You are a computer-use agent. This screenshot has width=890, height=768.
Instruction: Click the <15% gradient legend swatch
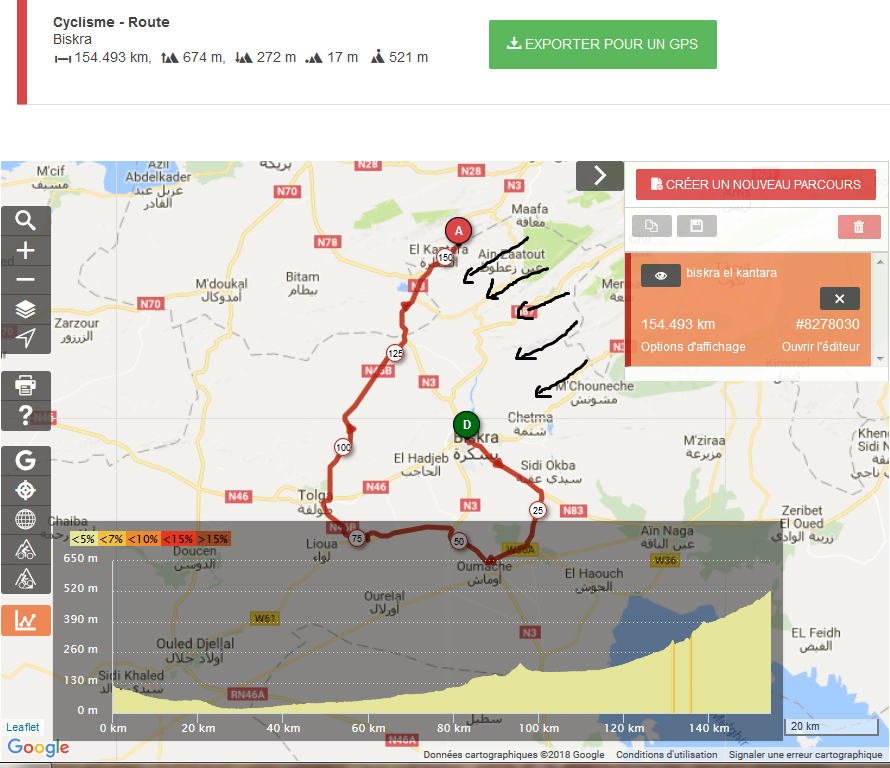click(x=178, y=539)
